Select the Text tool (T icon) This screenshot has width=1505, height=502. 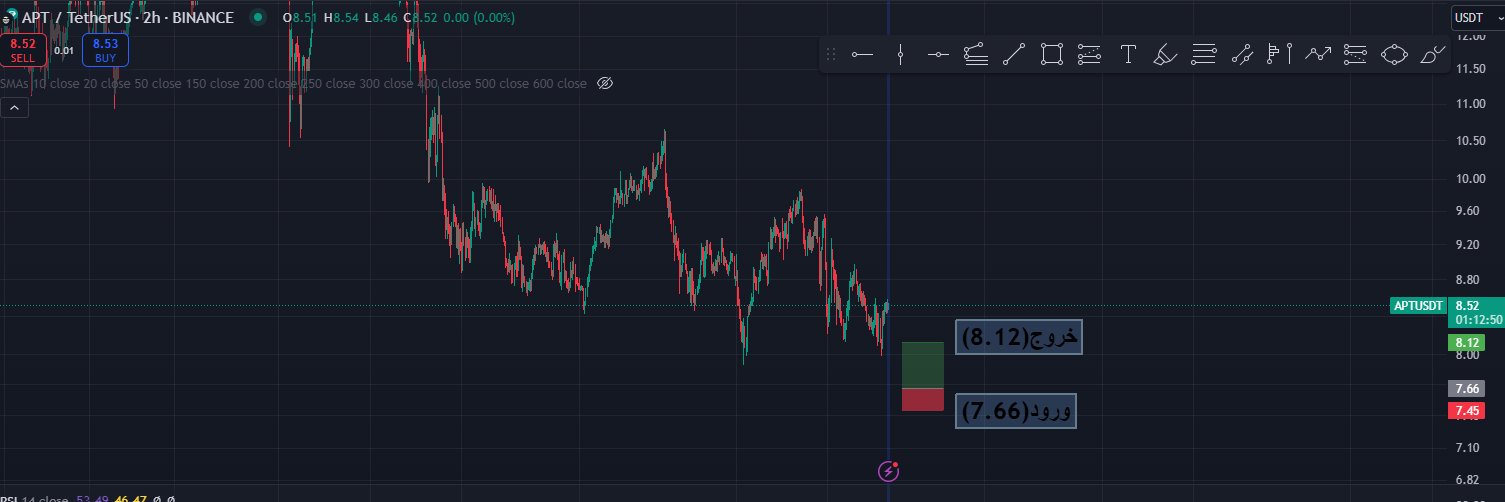tap(1128, 55)
